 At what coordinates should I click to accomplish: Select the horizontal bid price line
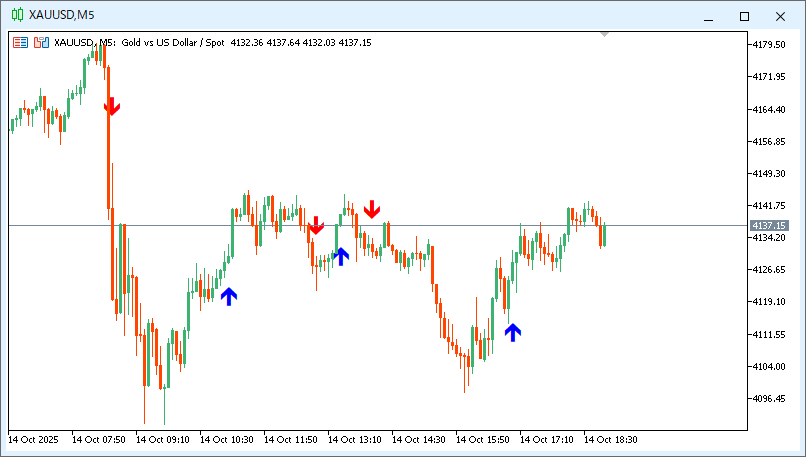click(x=450, y=226)
